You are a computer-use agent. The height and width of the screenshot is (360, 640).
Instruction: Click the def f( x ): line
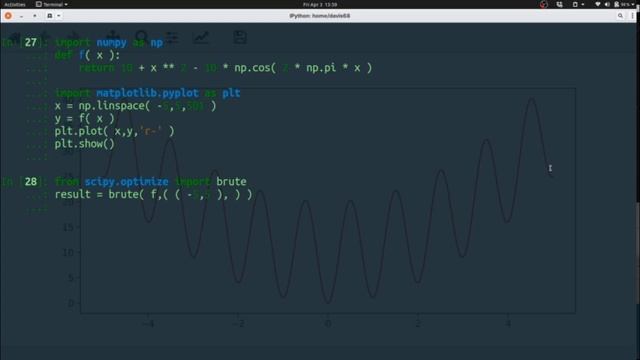tap(87, 55)
